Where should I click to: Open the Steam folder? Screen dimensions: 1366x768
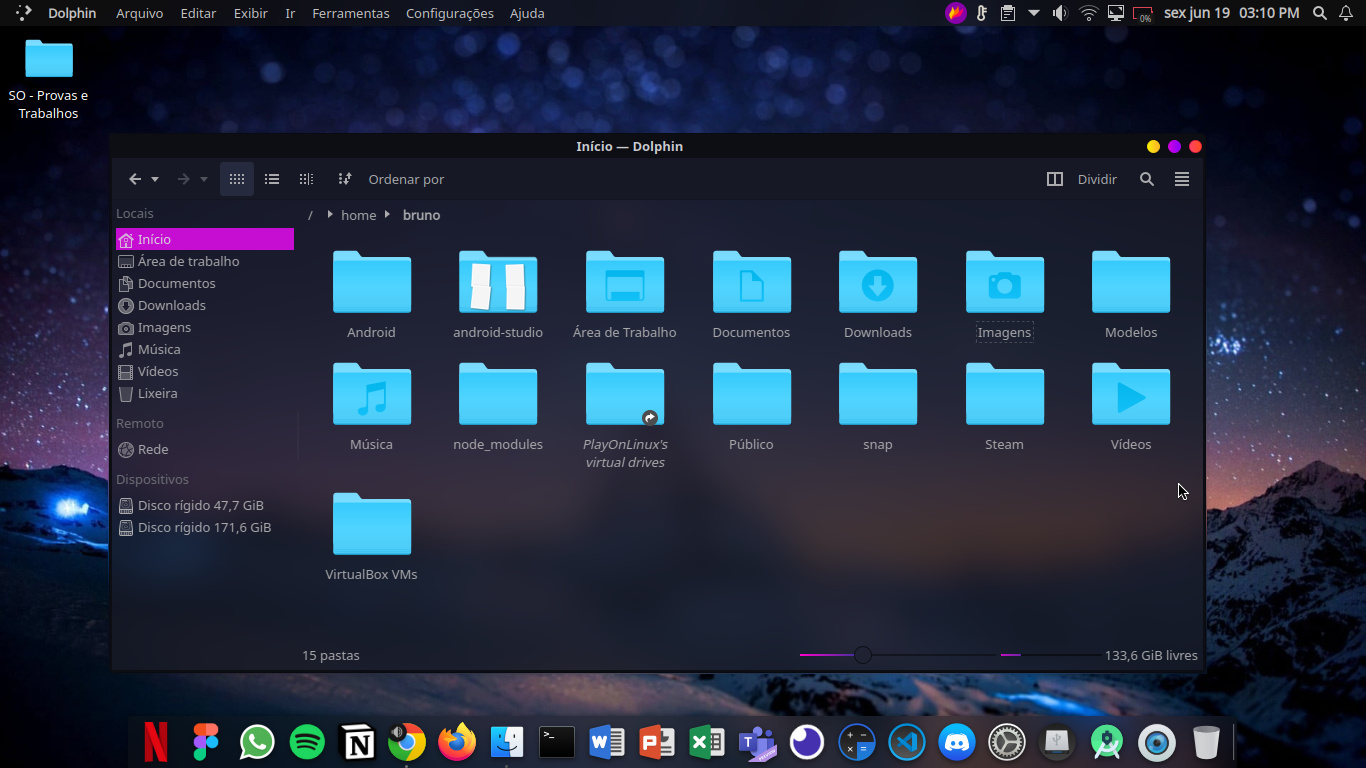tap(1004, 395)
